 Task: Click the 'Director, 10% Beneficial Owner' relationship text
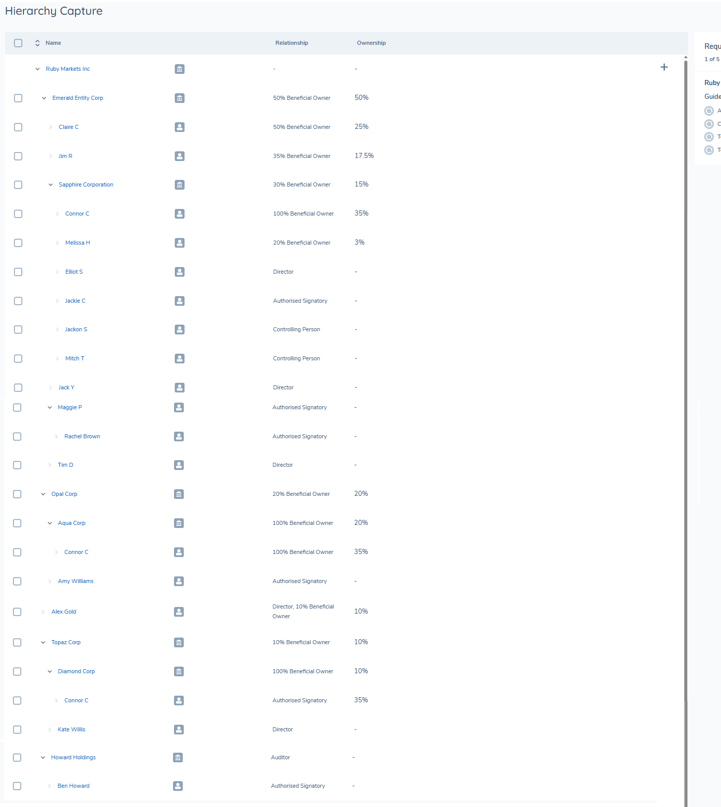(x=303, y=611)
